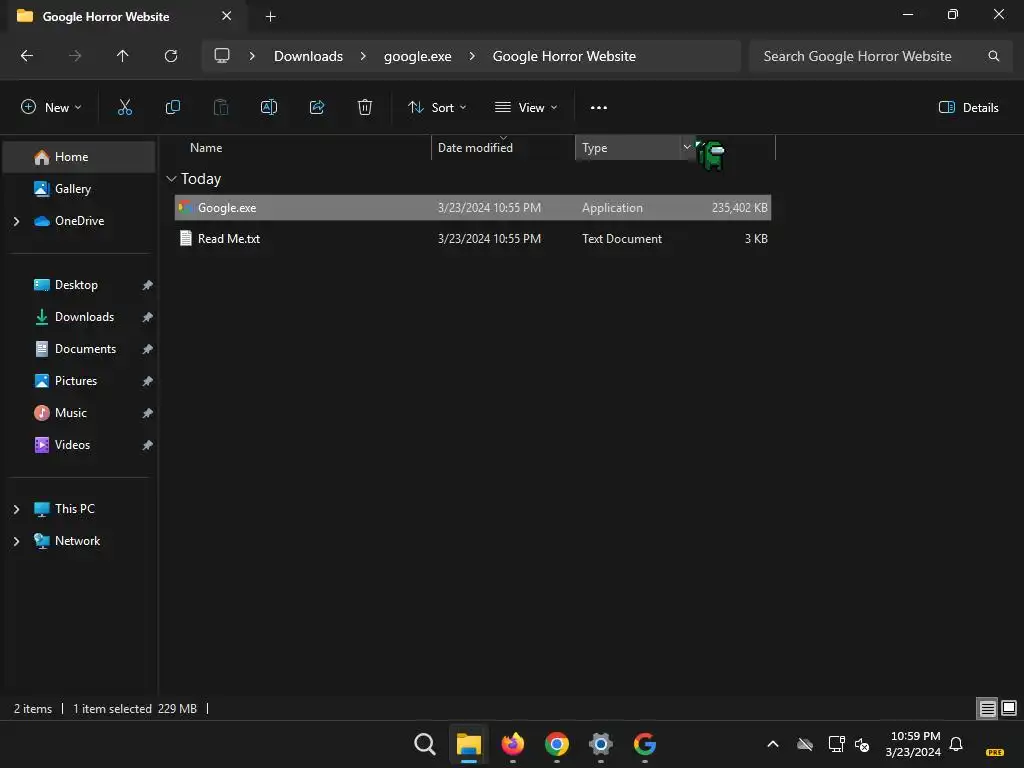This screenshot has width=1024, height=768.
Task: Show hidden system tray icons
Action: [773, 744]
